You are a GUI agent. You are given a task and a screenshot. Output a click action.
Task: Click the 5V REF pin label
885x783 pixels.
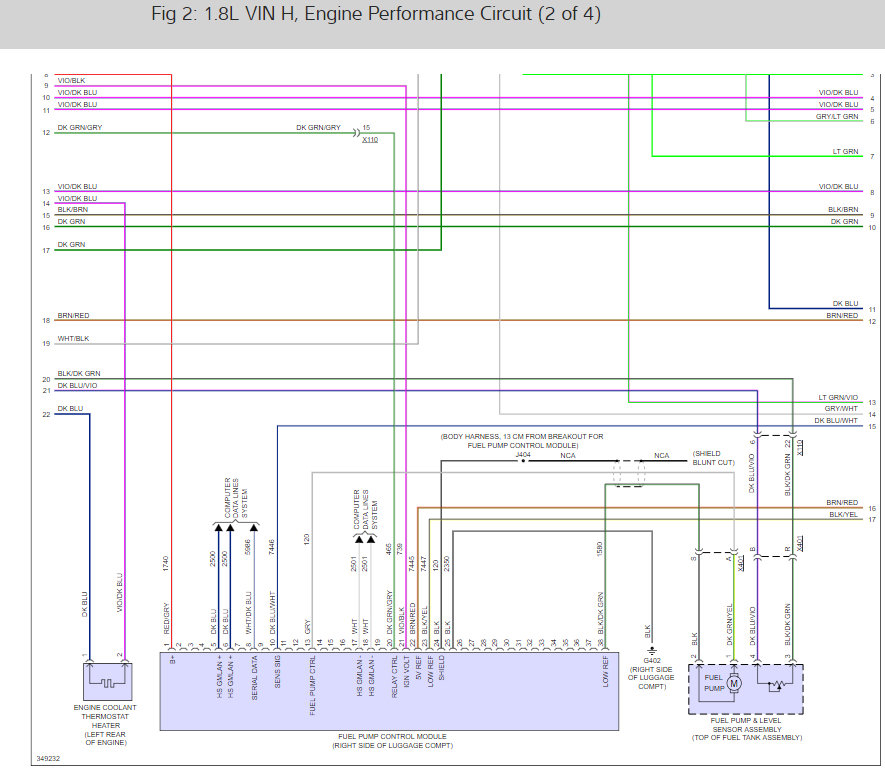pyautogui.click(x=418, y=667)
